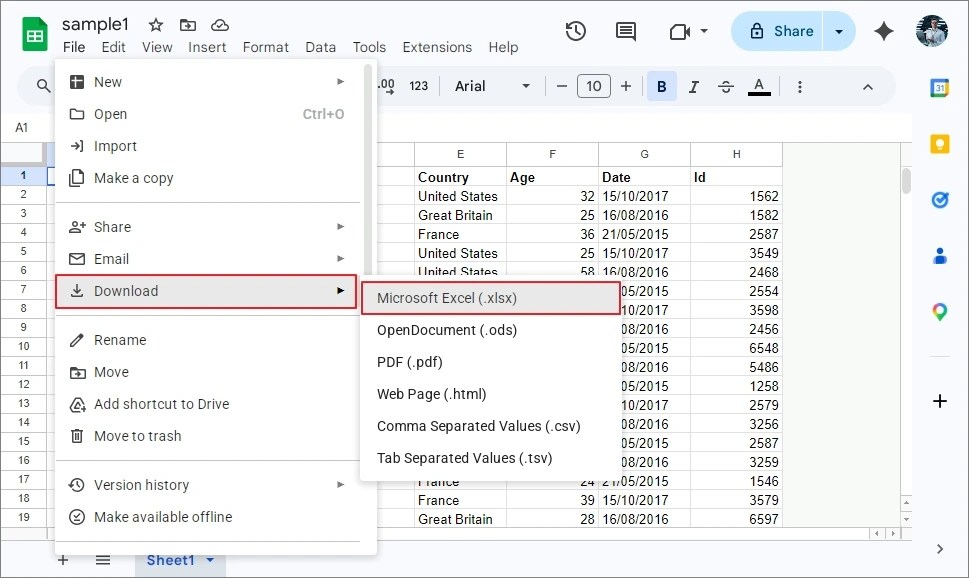Toggle italic formatting

point(694,87)
